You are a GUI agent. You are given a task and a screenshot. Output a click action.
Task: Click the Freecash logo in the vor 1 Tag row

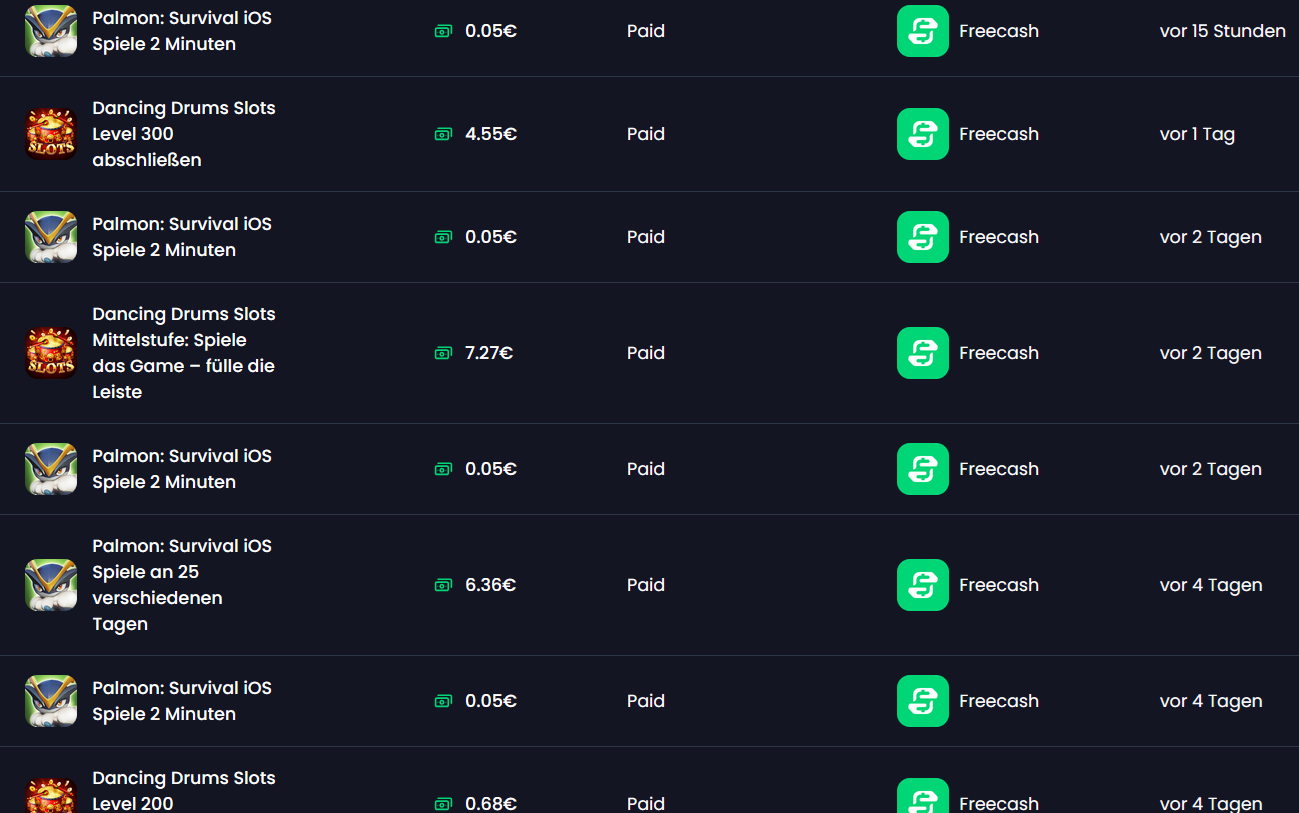click(x=923, y=134)
